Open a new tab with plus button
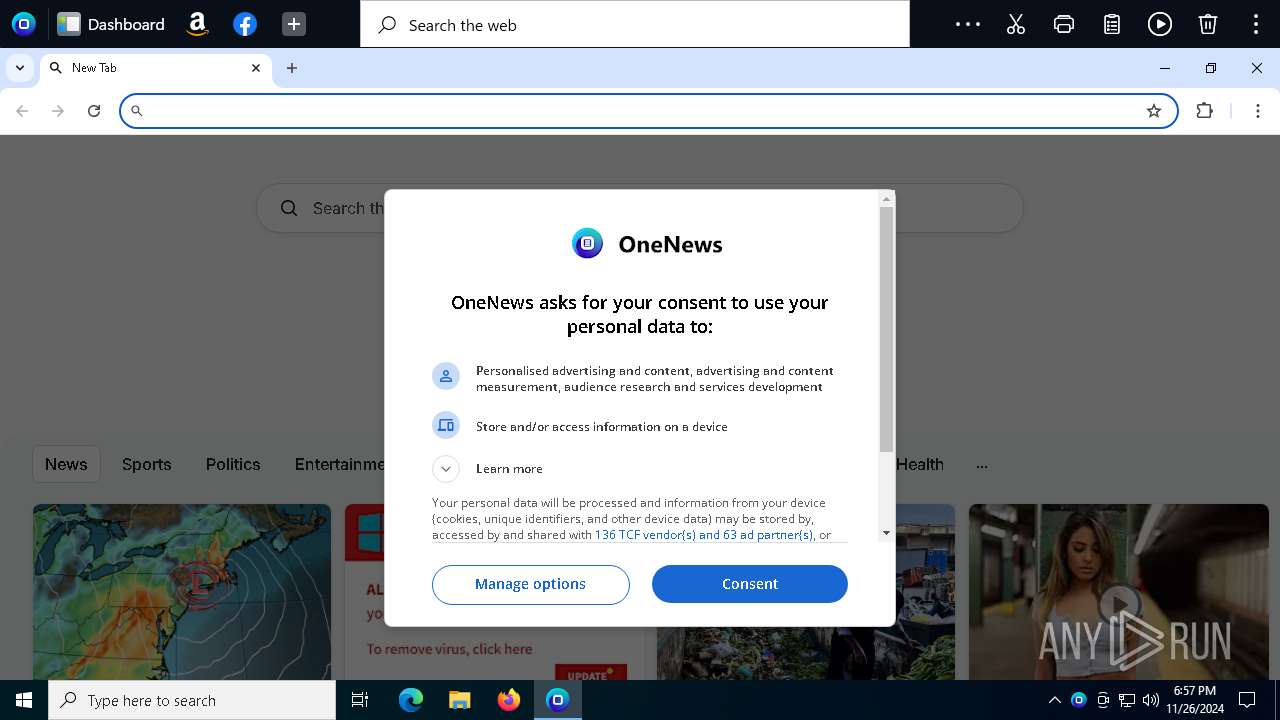 coord(292,68)
